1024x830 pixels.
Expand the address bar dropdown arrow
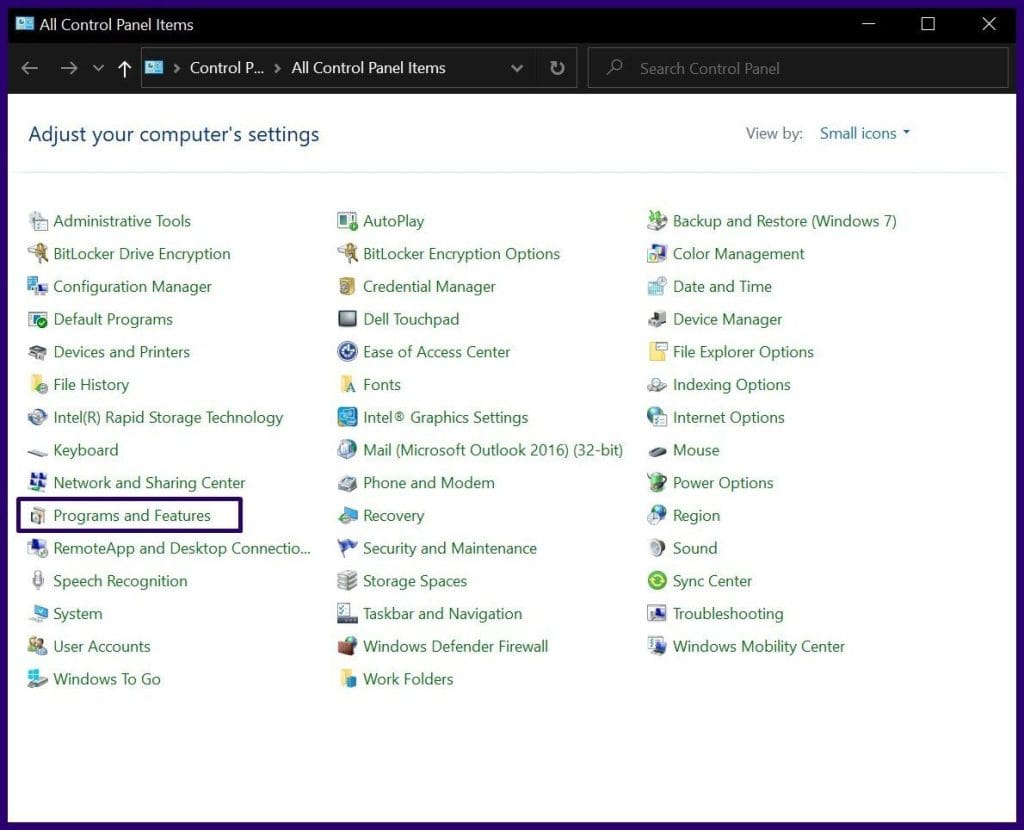(518, 67)
